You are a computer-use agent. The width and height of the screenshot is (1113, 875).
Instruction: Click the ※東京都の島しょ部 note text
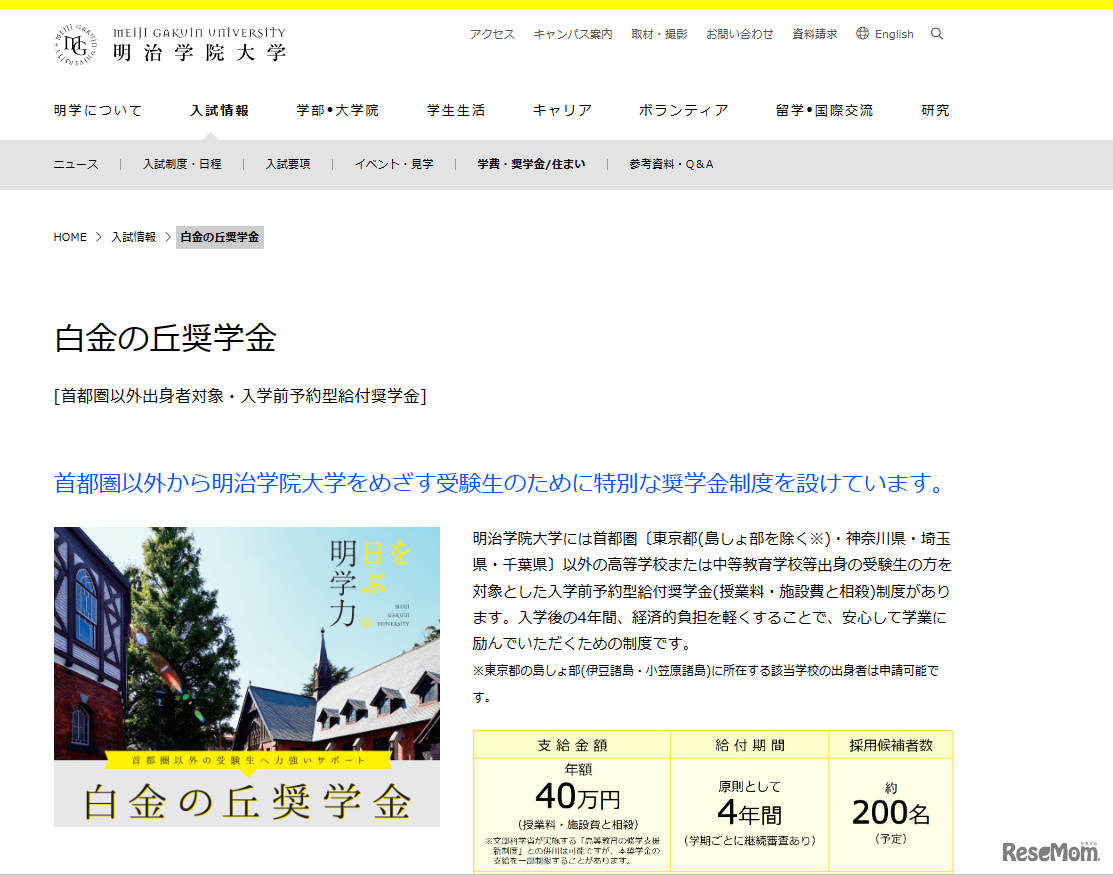tap(706, 683)
